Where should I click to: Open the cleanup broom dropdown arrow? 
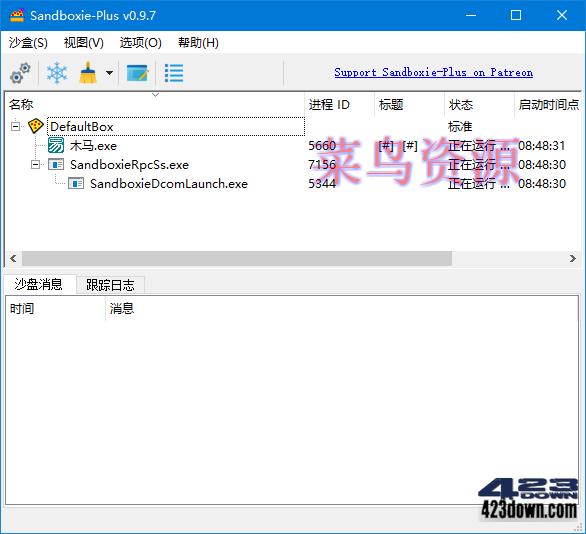110,73
